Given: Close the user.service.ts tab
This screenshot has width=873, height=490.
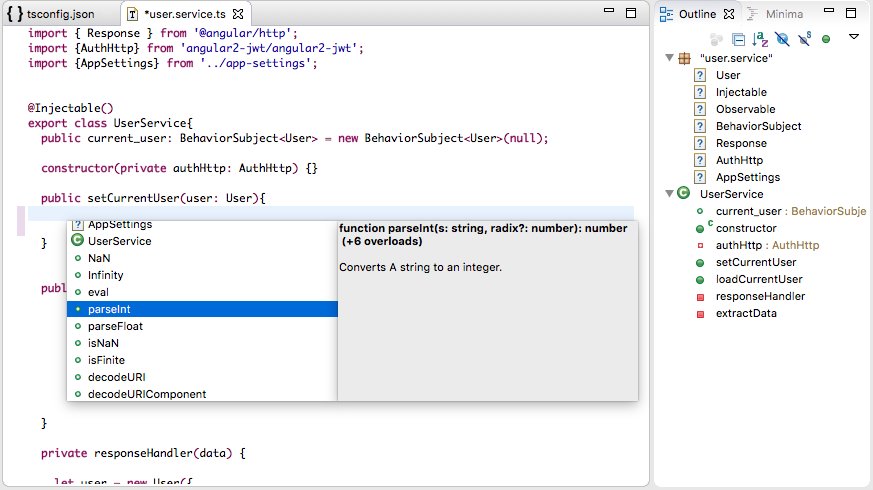Looking at the screenshot, I should point(238,14).
